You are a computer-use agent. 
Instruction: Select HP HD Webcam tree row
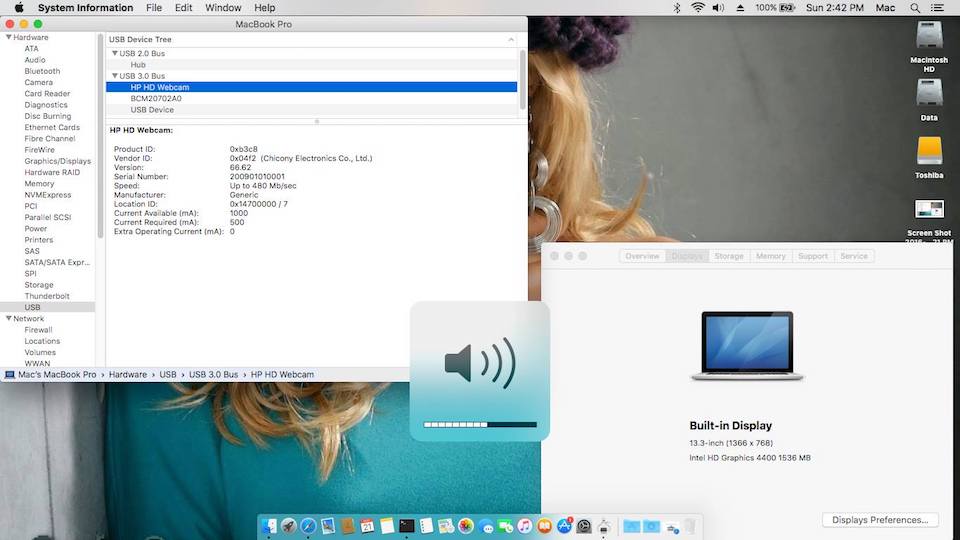(x=312, y=87)
